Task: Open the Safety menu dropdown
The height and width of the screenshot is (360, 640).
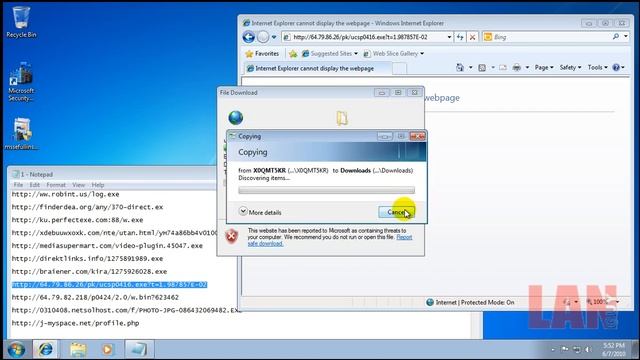Action: [570, 67]
